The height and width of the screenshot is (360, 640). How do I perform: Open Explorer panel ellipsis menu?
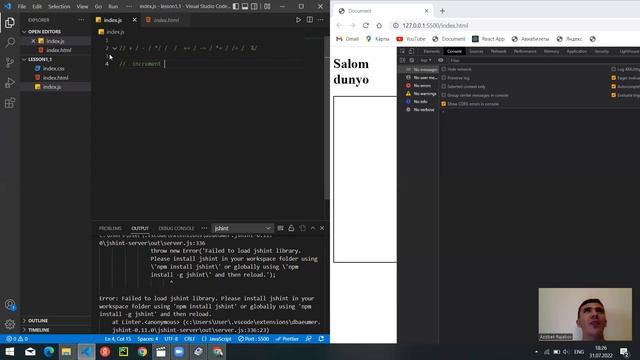tap(81, 20)
